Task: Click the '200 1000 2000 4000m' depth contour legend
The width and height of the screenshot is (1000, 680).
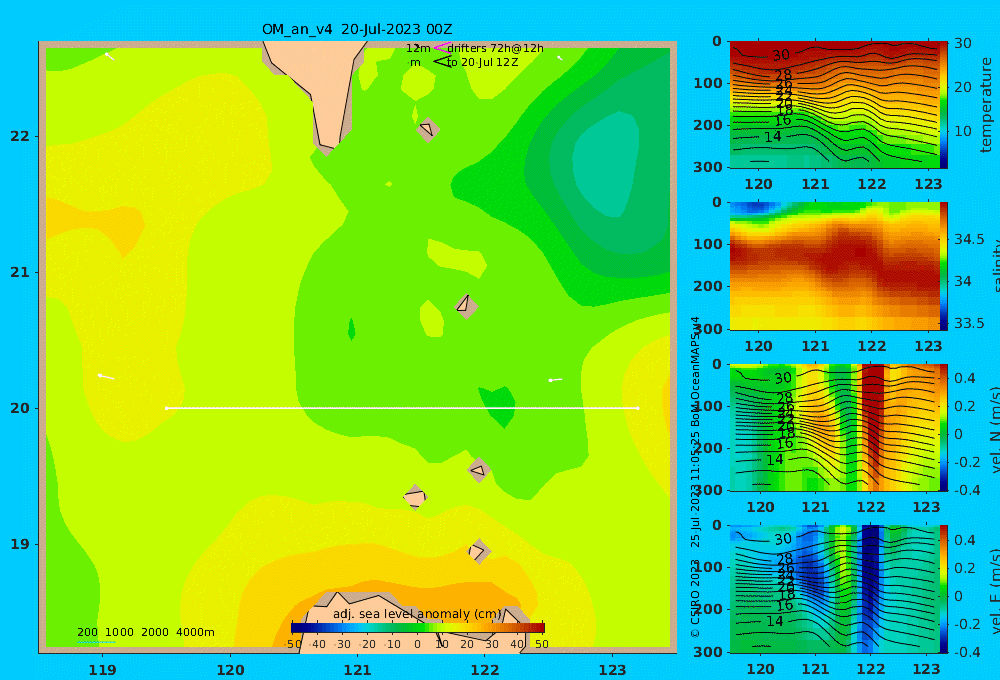Action: pos(145,632)
